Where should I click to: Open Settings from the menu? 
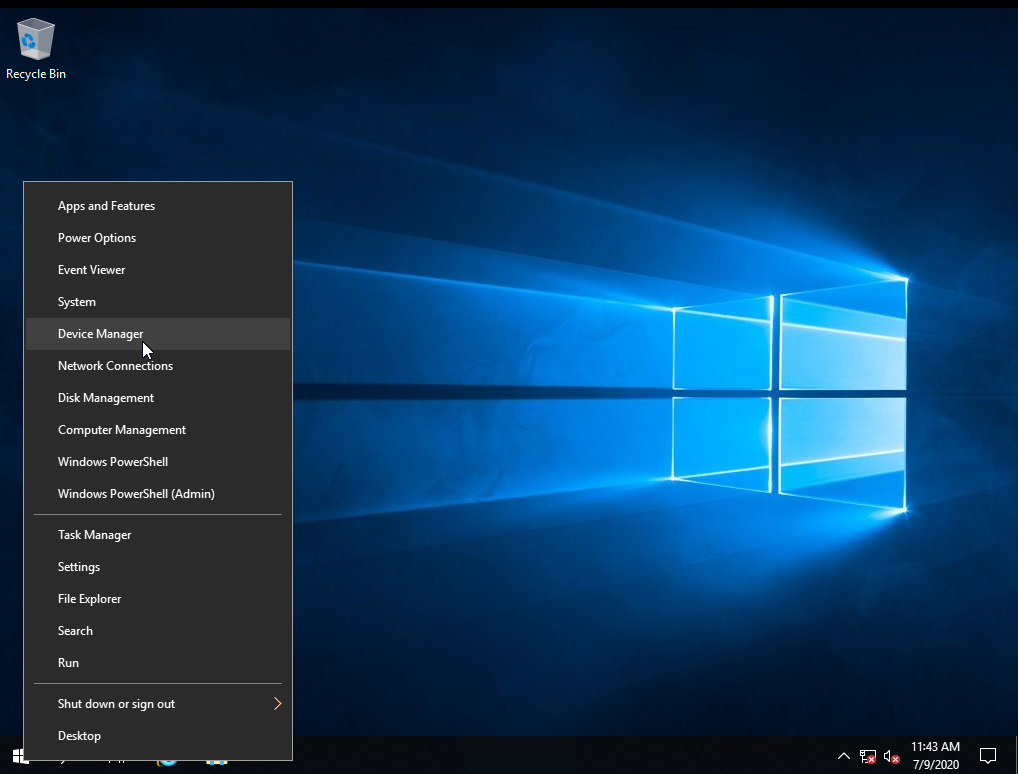pyautogui.click(x=158, y=567)
